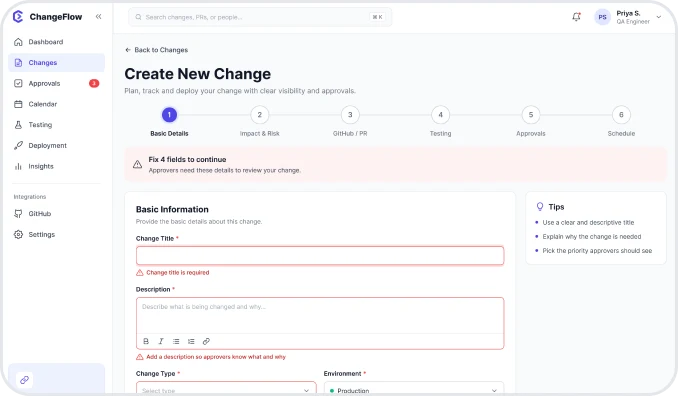Go back to Changes link
The height and width of the screenshot is (396, 678).
pyautogui.click(x=157, y=50)
